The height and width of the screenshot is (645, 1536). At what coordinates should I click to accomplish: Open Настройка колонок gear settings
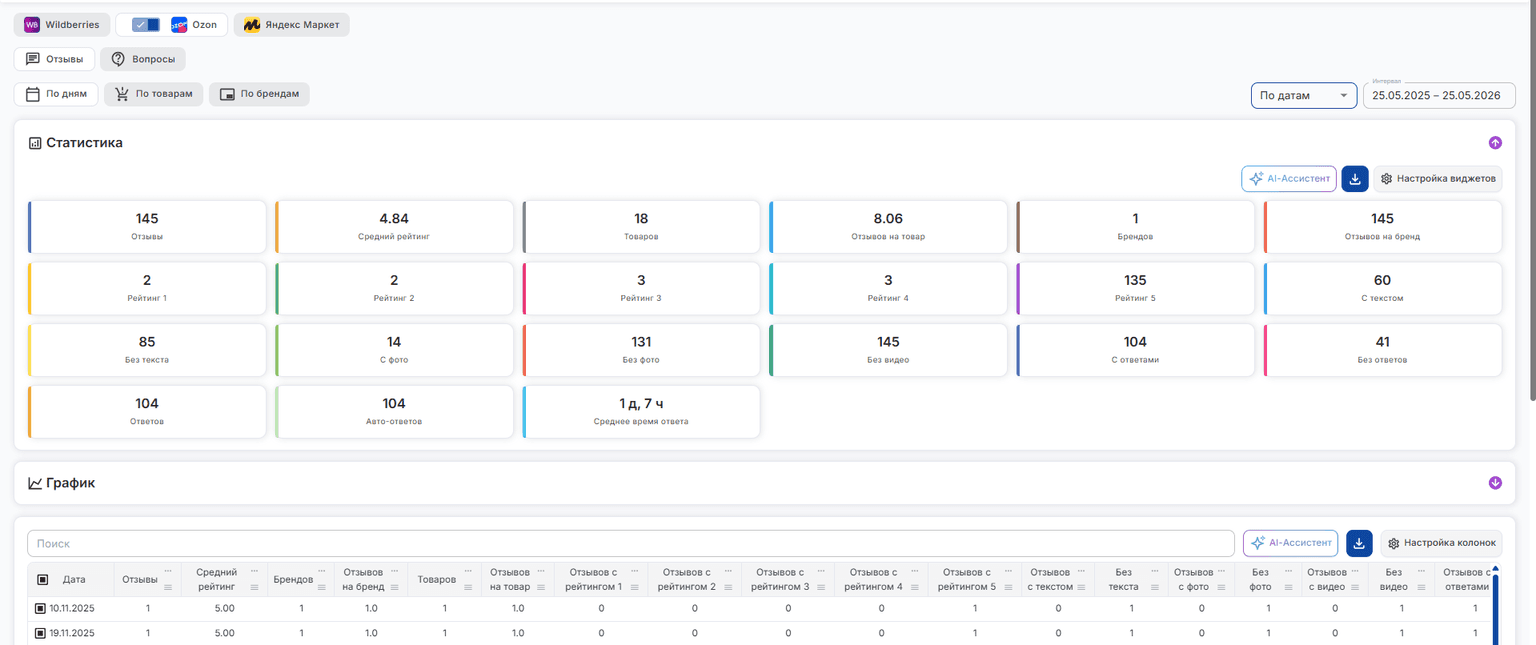(1441, 543)
